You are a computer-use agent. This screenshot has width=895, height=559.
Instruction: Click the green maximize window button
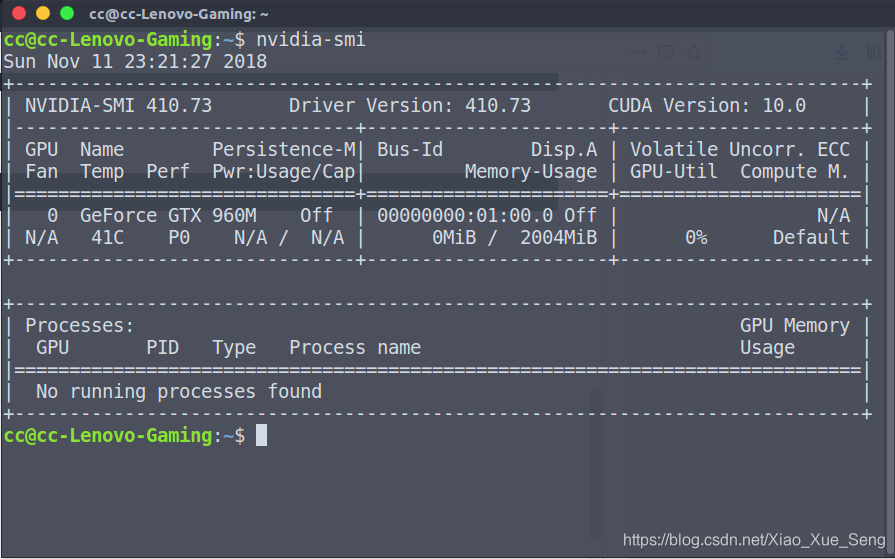[67, 13]
